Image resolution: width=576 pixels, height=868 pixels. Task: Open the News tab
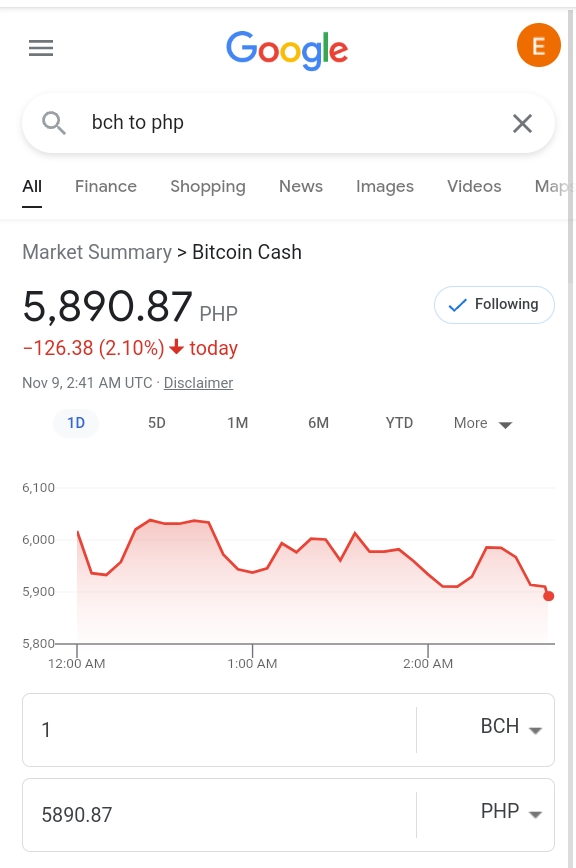[x=300, y=187]
